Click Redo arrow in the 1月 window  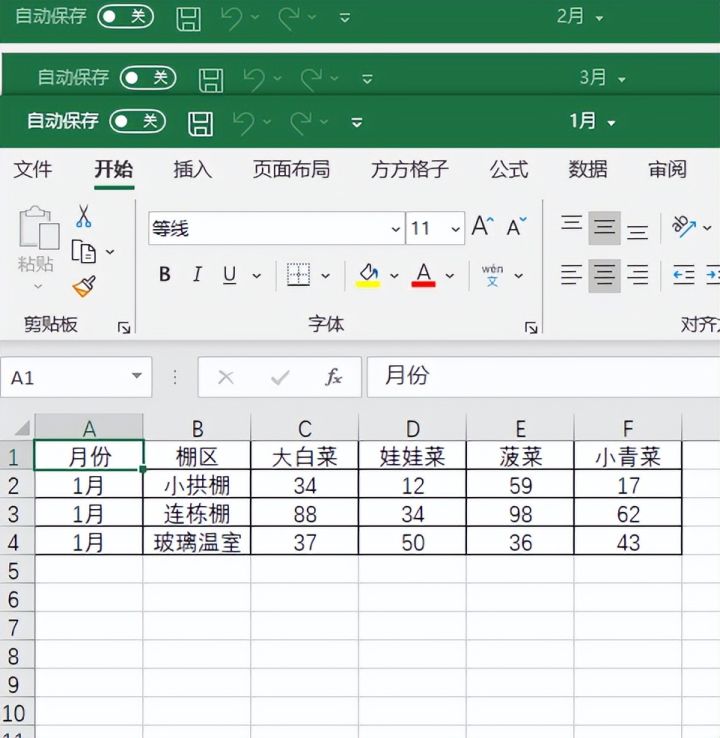coord(301,123)
